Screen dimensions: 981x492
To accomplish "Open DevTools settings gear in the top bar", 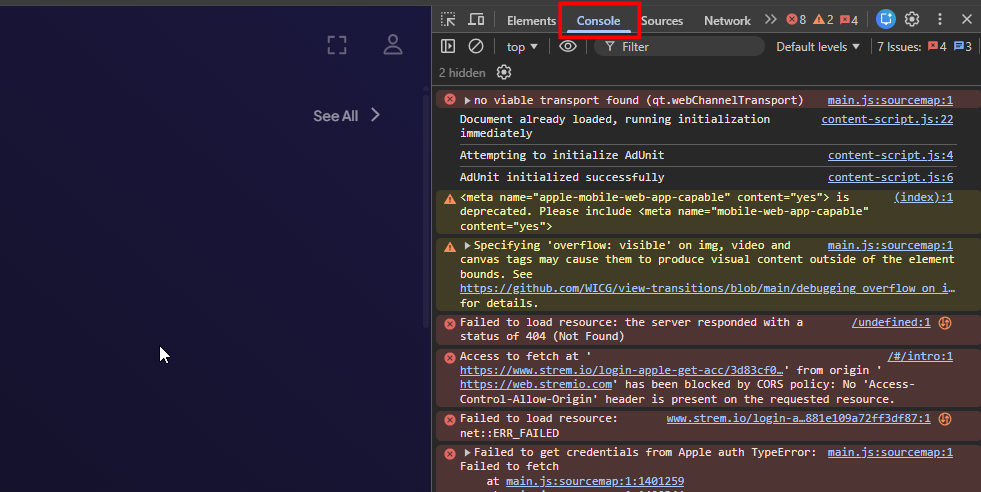I will 912,20.
